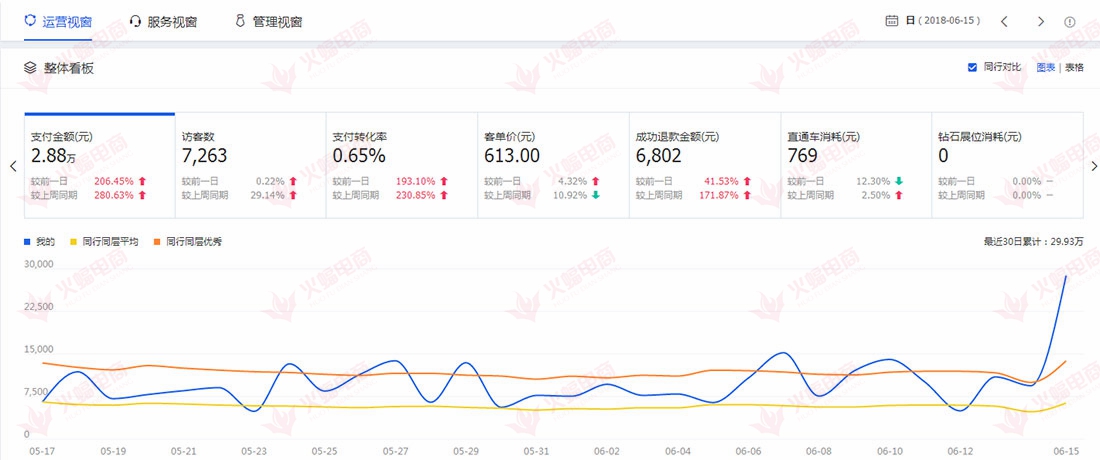This screenshot has width=1100, height=460.
Task: Go to next day with right arrow
Action: point(1040,21)
